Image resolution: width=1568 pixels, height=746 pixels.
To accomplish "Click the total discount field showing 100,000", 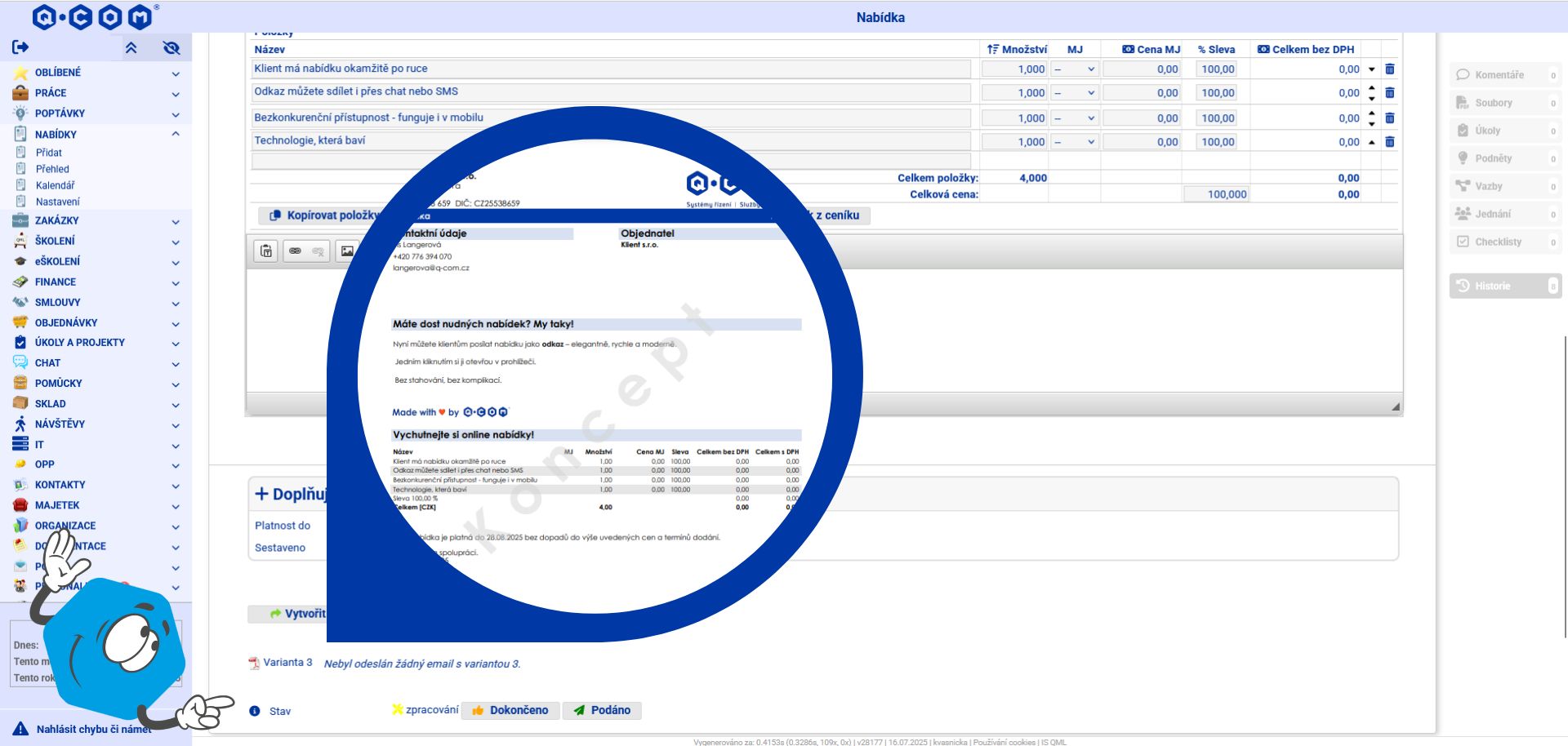I will pyautogui.click(x=1216, y=194).
